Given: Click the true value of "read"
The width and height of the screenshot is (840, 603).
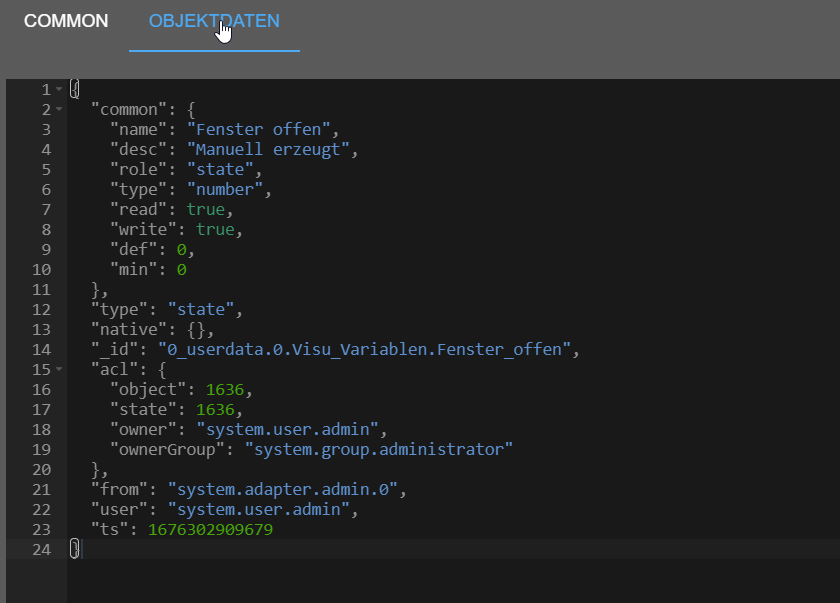Looking at the screenshot, I should tap(207, 209).
